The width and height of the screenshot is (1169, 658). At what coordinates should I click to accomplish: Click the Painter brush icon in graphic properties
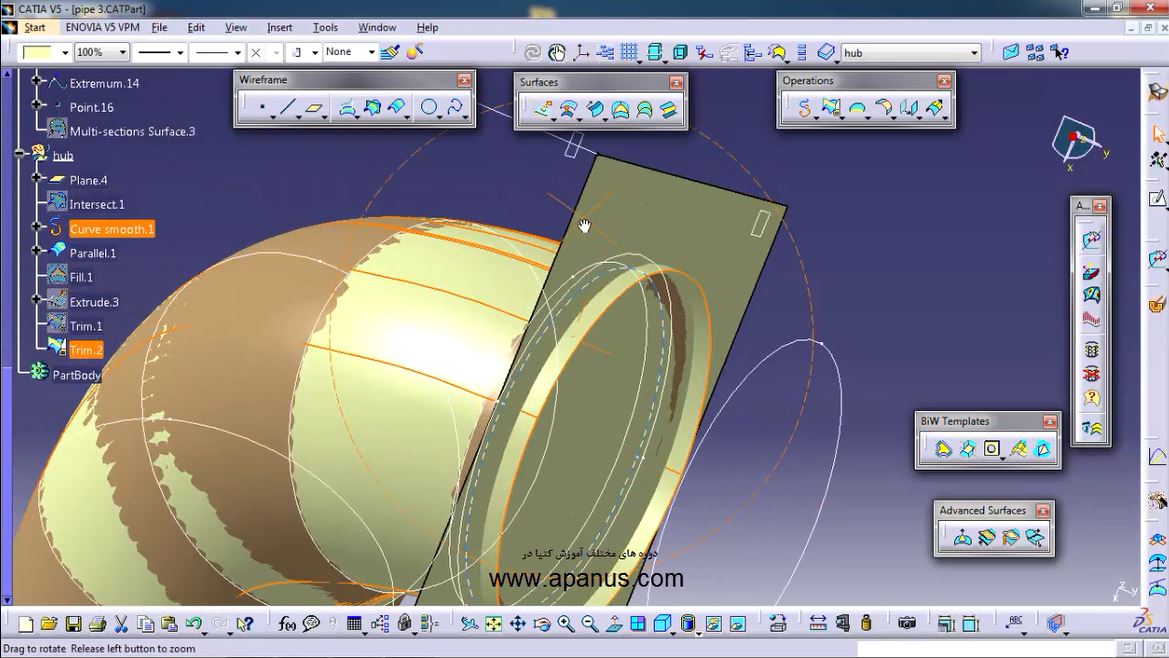(390, 52)
